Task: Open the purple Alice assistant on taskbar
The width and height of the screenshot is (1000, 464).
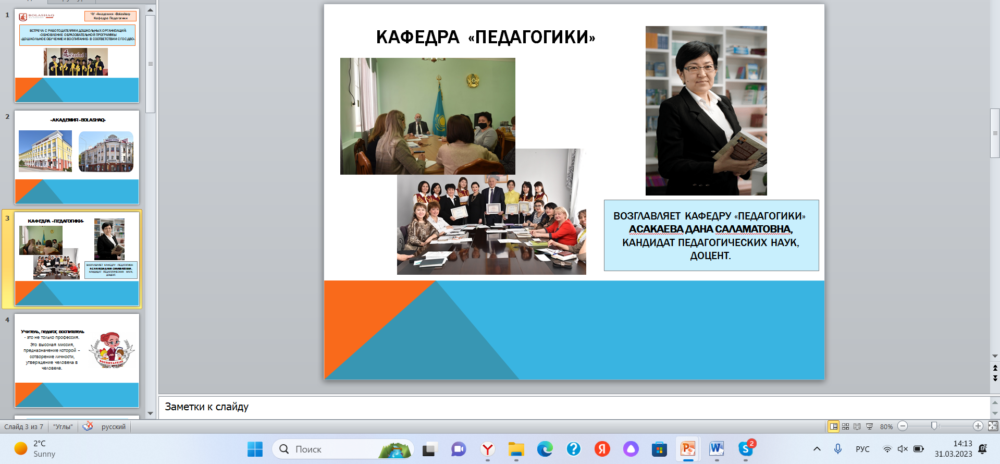Action: tap(631, 449)
